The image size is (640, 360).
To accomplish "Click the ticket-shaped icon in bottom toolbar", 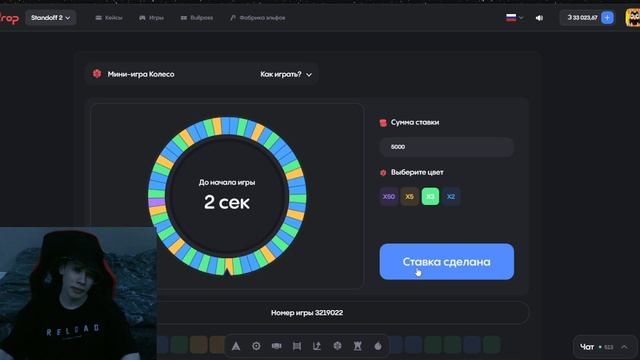I will pos(277,346).
